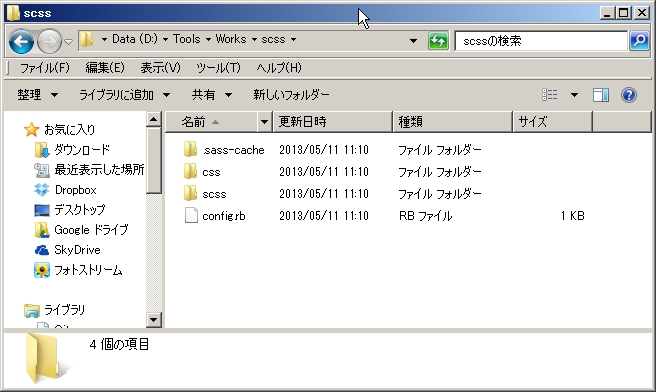Select "Tools" in the address breadcrumb
The image size is (656, 392).
(x=187, y=39)
